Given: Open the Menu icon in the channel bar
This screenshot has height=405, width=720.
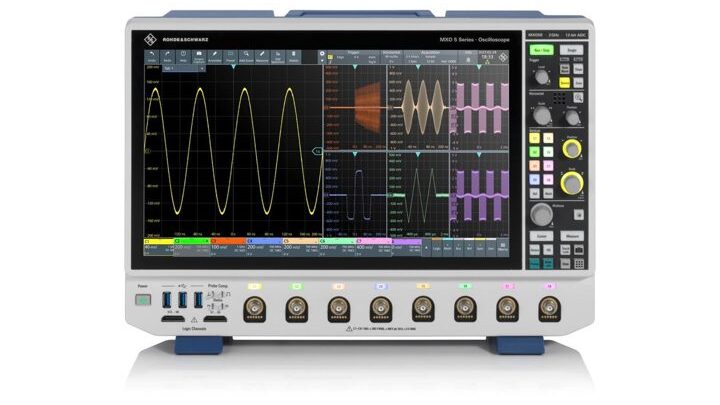Looking at the screenshot, I should [x=503, y=247].
